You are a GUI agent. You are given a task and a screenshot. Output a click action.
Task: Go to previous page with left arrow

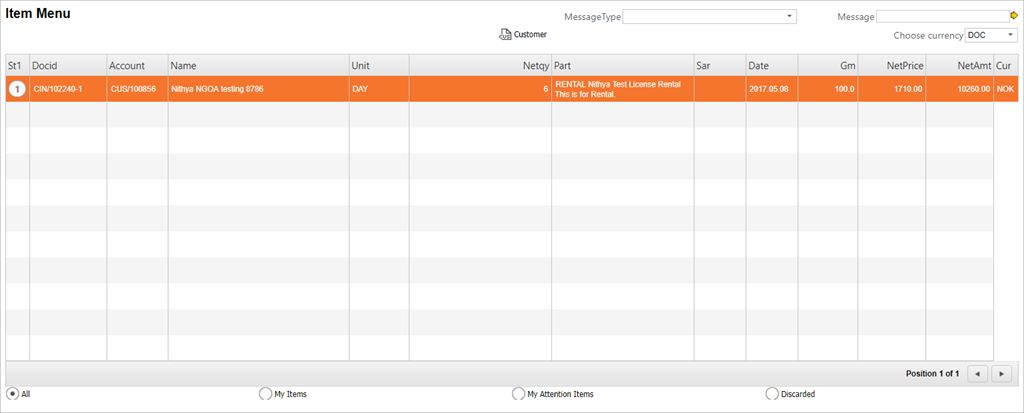[x=977, y=374]
